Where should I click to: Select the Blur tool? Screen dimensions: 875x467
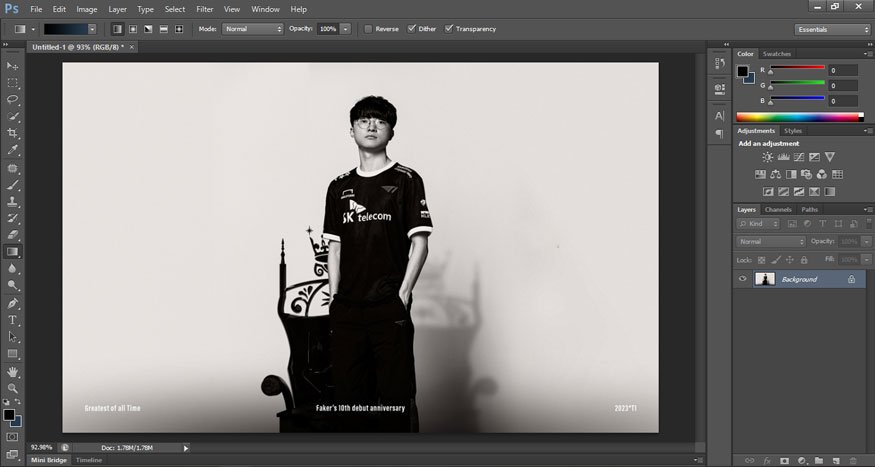[12, 268]
